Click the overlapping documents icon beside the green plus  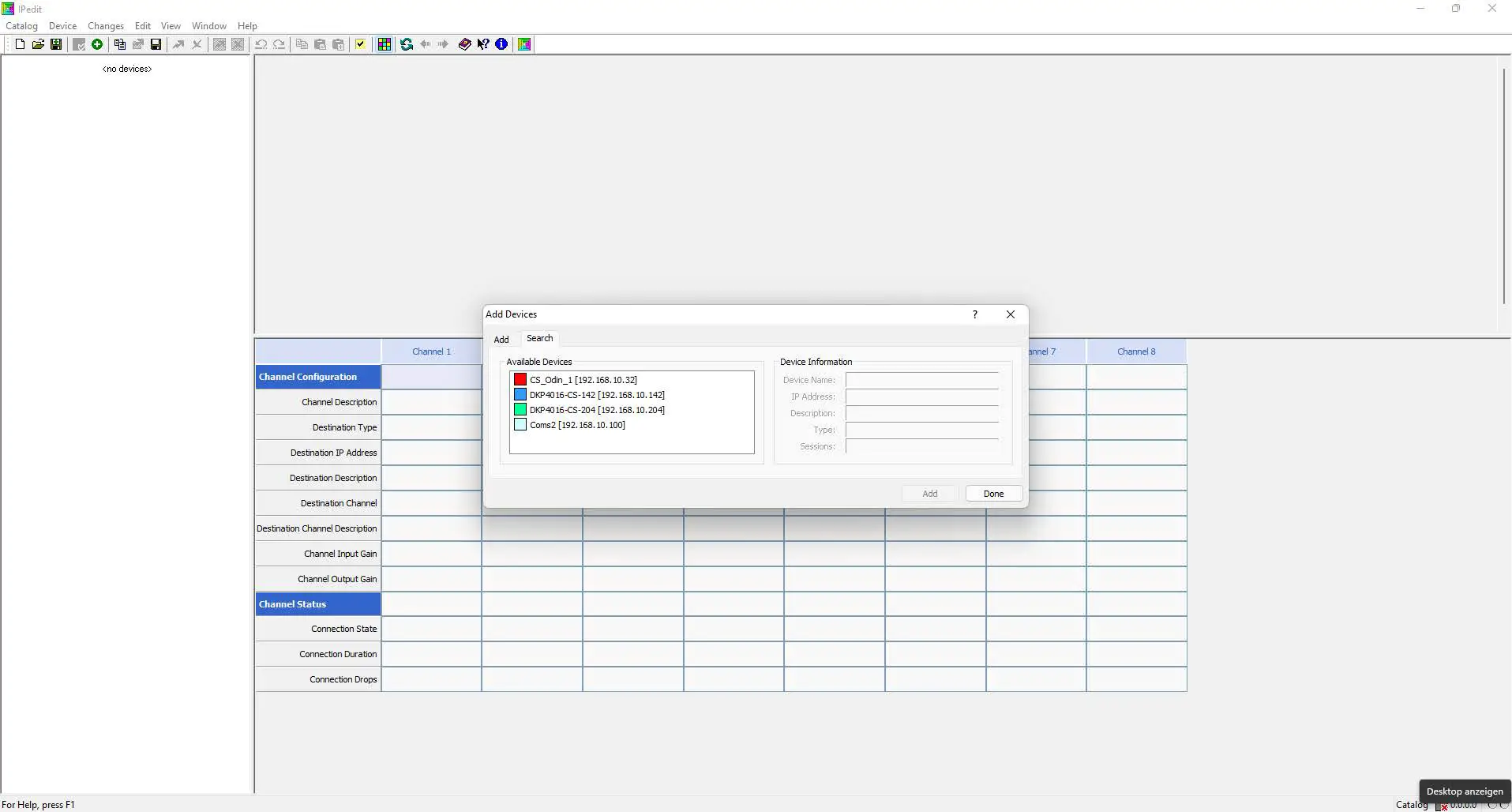[120, 44]
